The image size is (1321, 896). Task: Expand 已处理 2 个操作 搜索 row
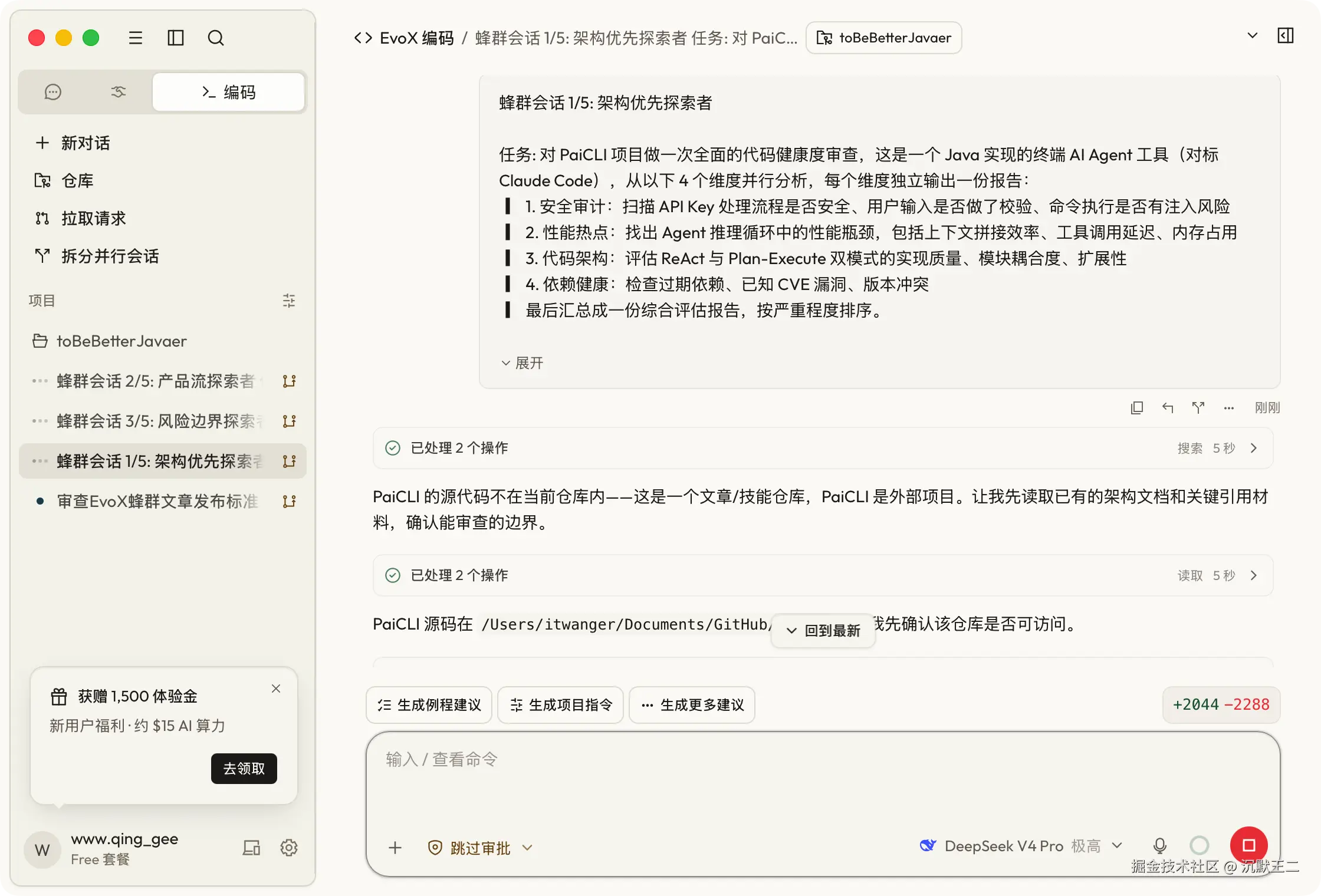click(823, 448)
